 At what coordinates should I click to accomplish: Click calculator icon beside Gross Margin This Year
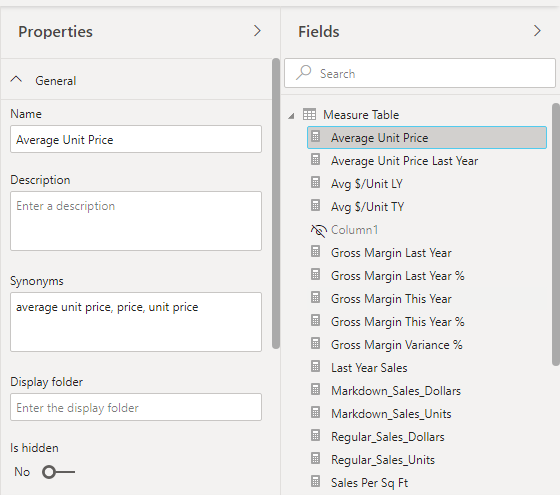pyautogui.click(x=315, y=298)
